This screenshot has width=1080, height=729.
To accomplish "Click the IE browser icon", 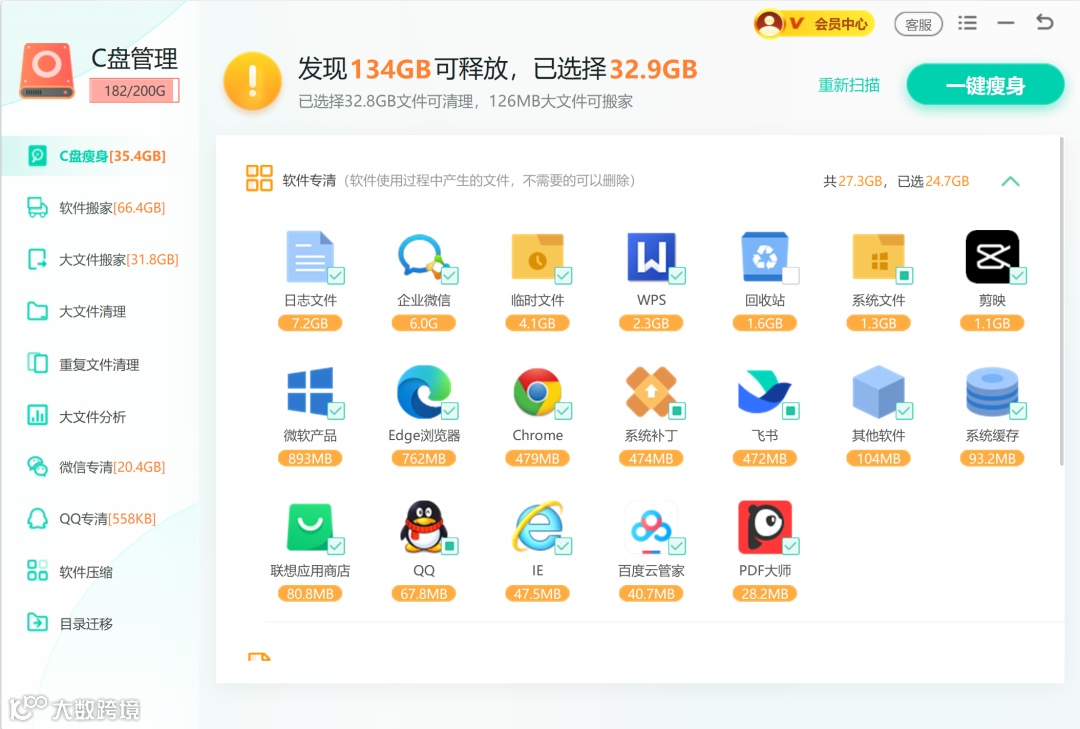I will (x=537, y=527).
